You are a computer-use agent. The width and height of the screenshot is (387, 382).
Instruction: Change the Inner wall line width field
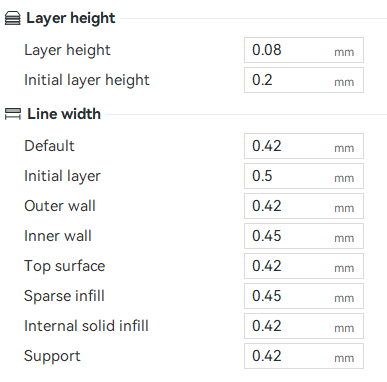pyautogui.click(x=304, y=236)
